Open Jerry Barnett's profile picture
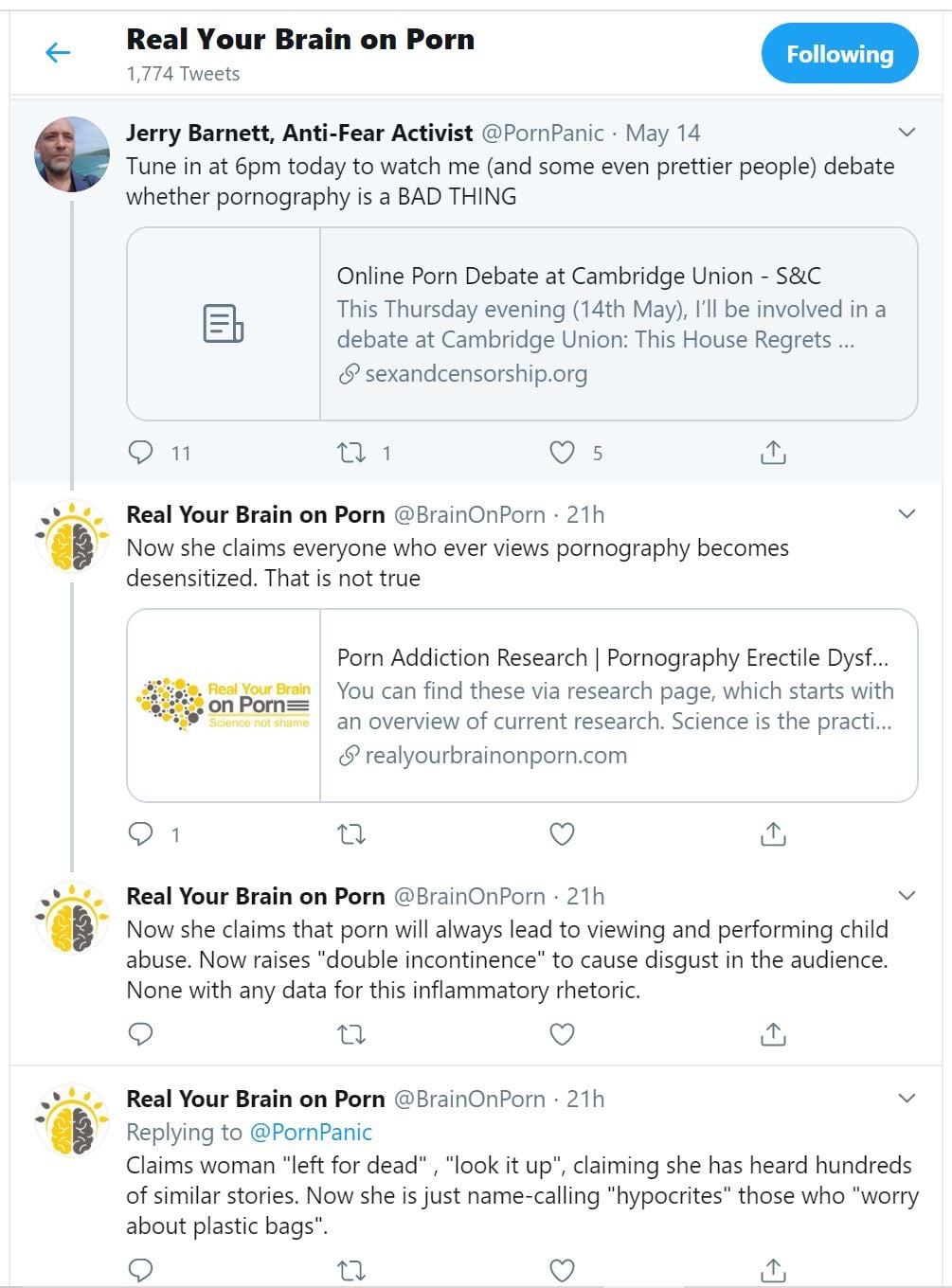The height and width of the screenshot is (1288, 952). tap(72, 154)
